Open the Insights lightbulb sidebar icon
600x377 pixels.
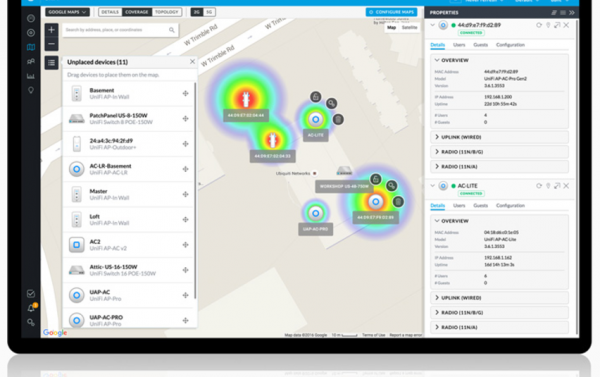coord(31,90)
